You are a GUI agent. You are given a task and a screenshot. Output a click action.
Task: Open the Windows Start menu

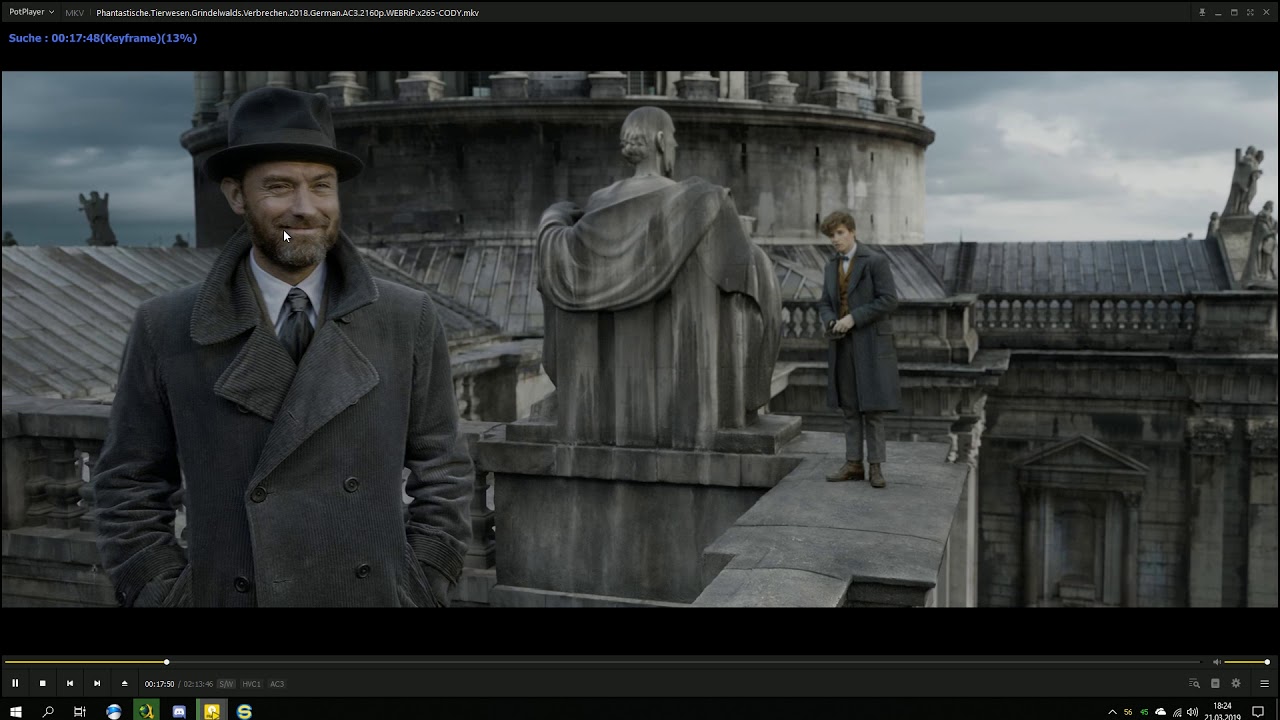click(16, 712)
